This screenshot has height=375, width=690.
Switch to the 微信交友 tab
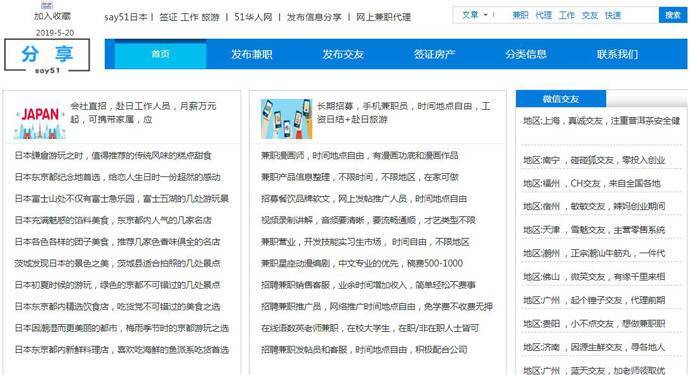[561, 99]
